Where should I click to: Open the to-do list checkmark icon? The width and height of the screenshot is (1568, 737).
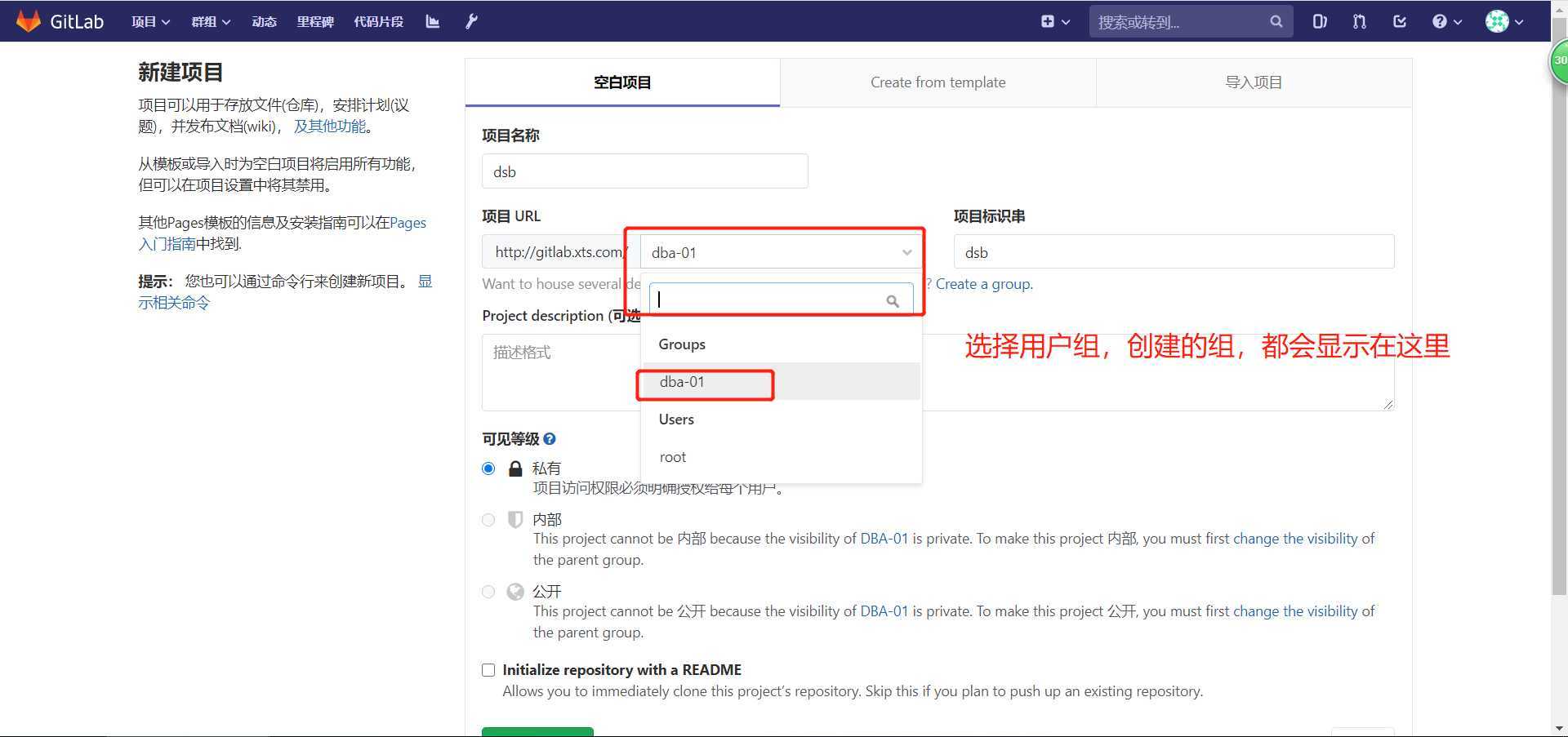point(1400,22)
